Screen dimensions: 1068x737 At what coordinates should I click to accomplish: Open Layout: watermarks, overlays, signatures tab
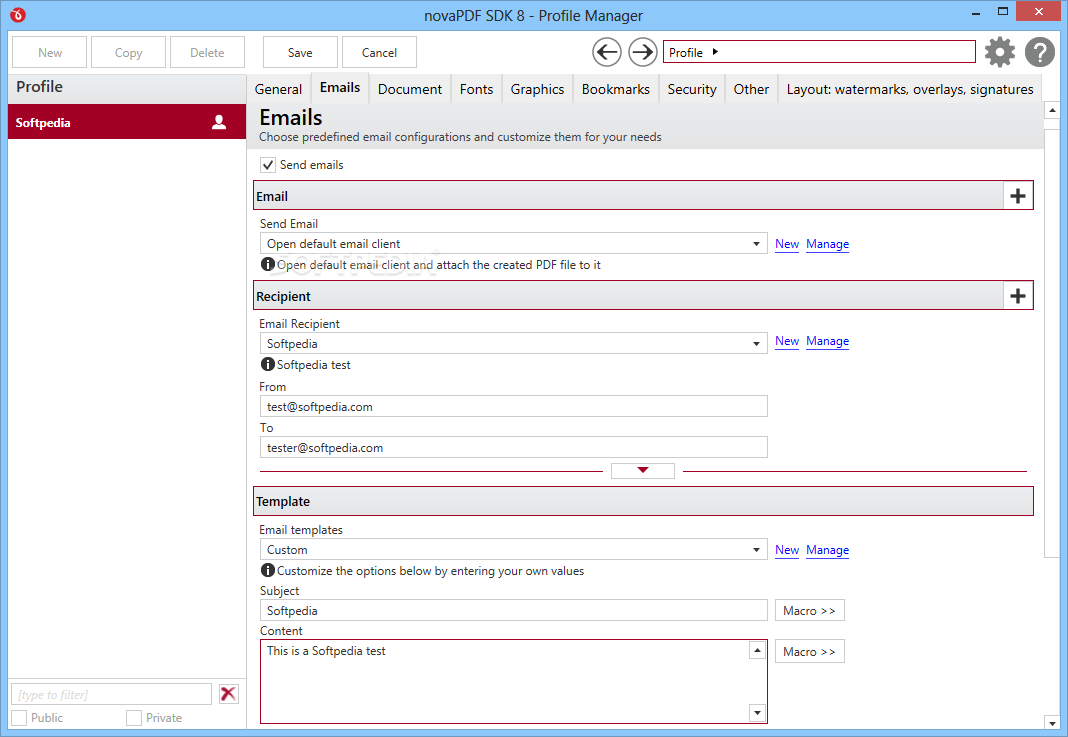click(x=910, y=89)
